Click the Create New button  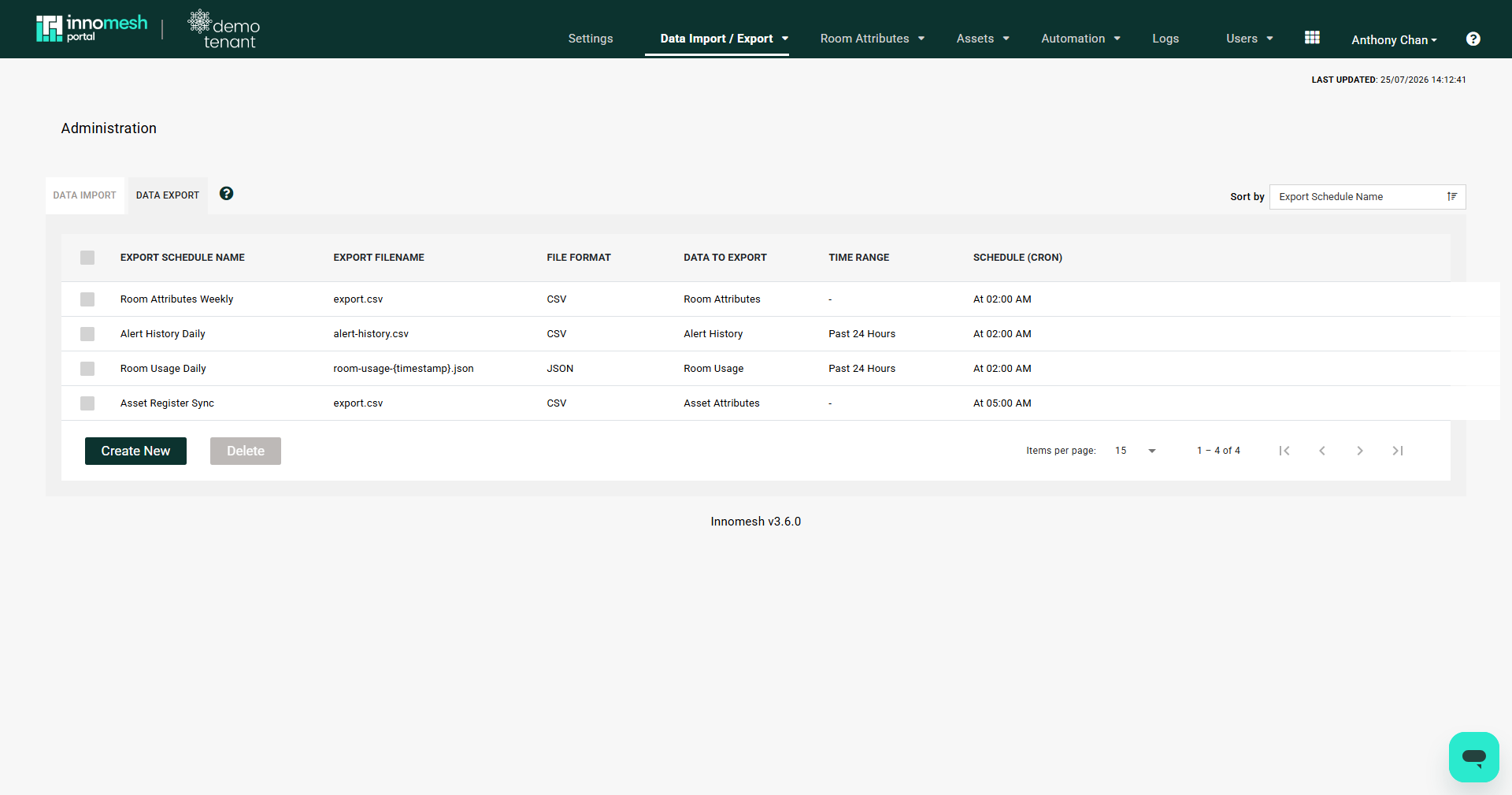[x=135, y=451]
